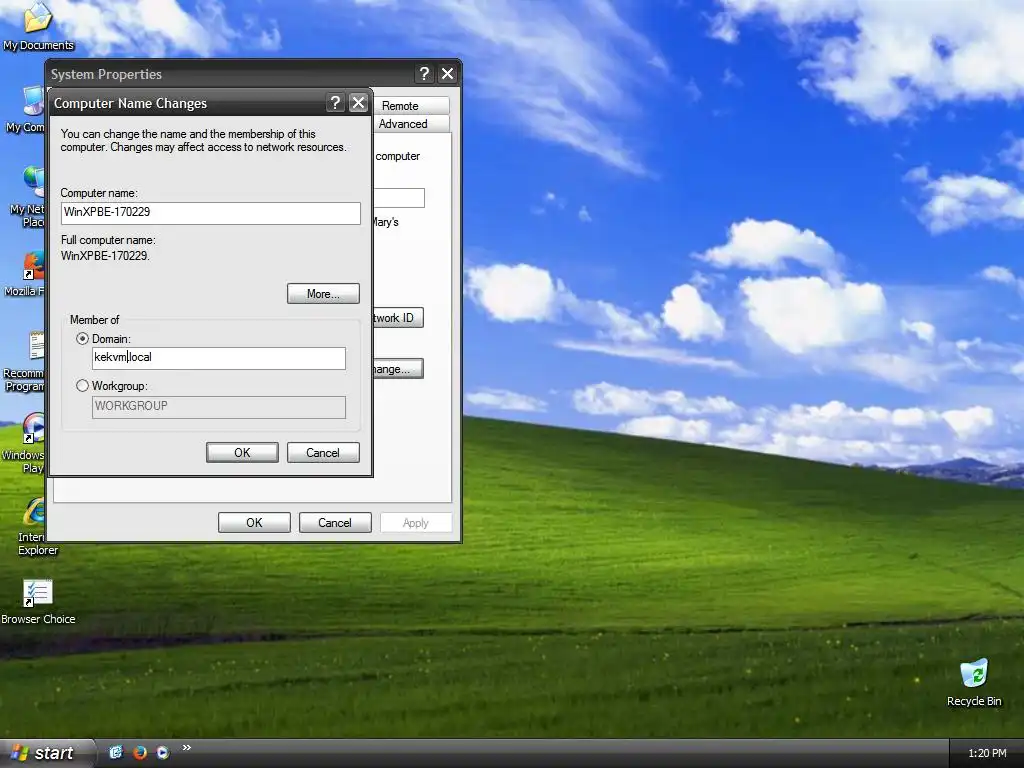
Task: Click the greyed-out Apply button
Action: (x=416, y=522)
